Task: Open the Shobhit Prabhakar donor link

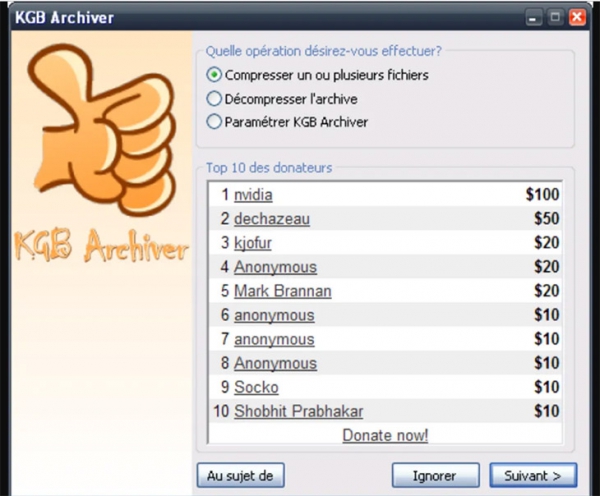Action: (298, 411)
